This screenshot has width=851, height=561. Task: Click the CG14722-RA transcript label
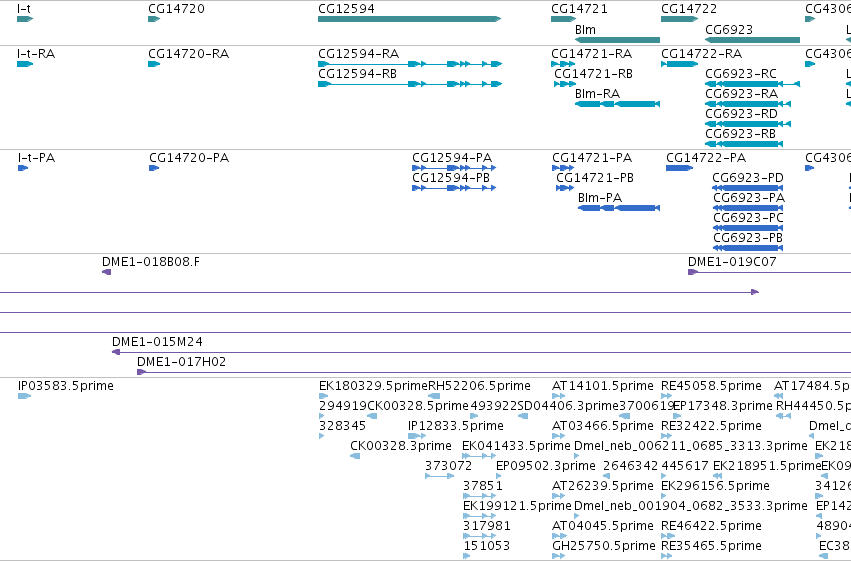point(702,54)
